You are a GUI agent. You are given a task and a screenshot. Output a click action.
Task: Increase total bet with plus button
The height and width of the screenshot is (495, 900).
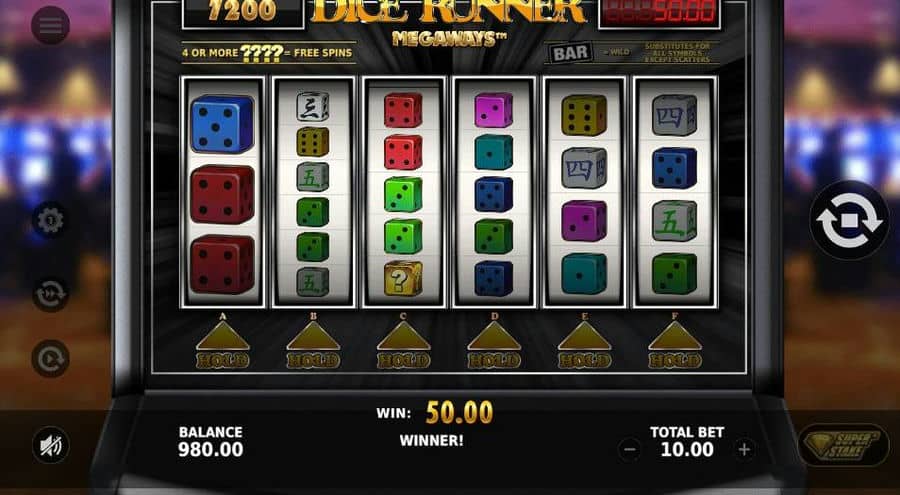744,449
